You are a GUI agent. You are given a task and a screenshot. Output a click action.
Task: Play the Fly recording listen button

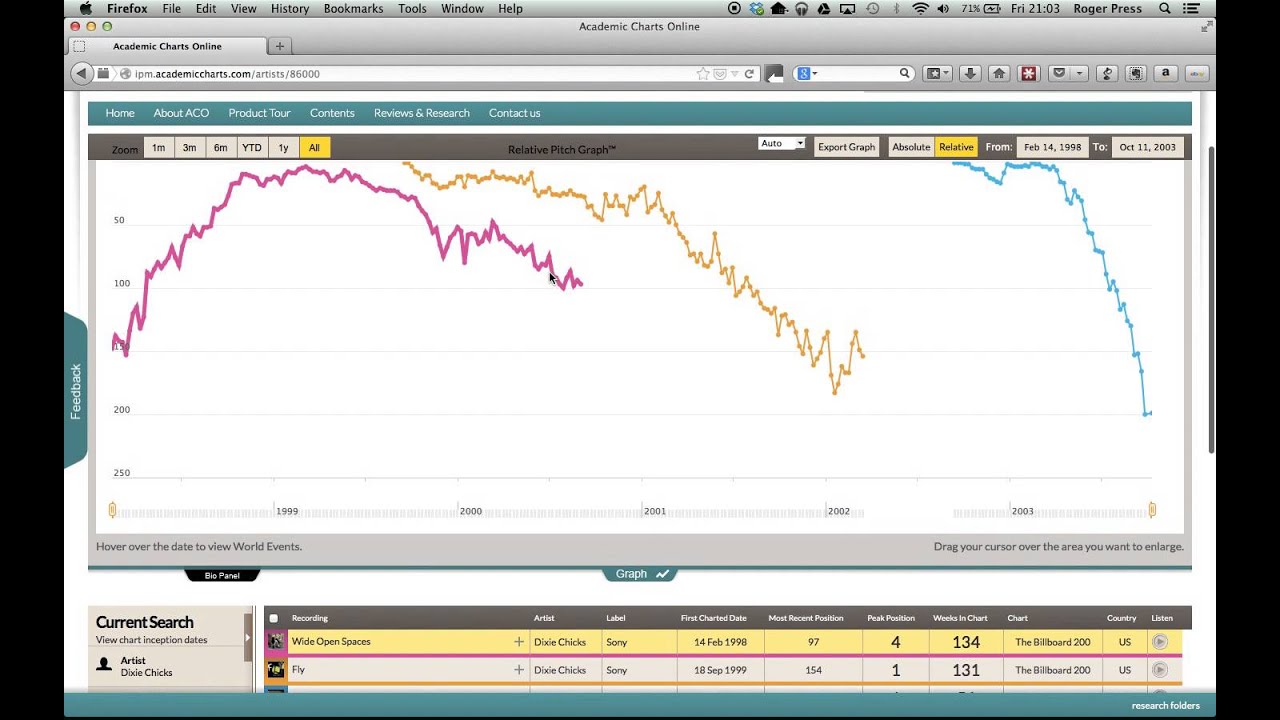(x=1159, y=670)
